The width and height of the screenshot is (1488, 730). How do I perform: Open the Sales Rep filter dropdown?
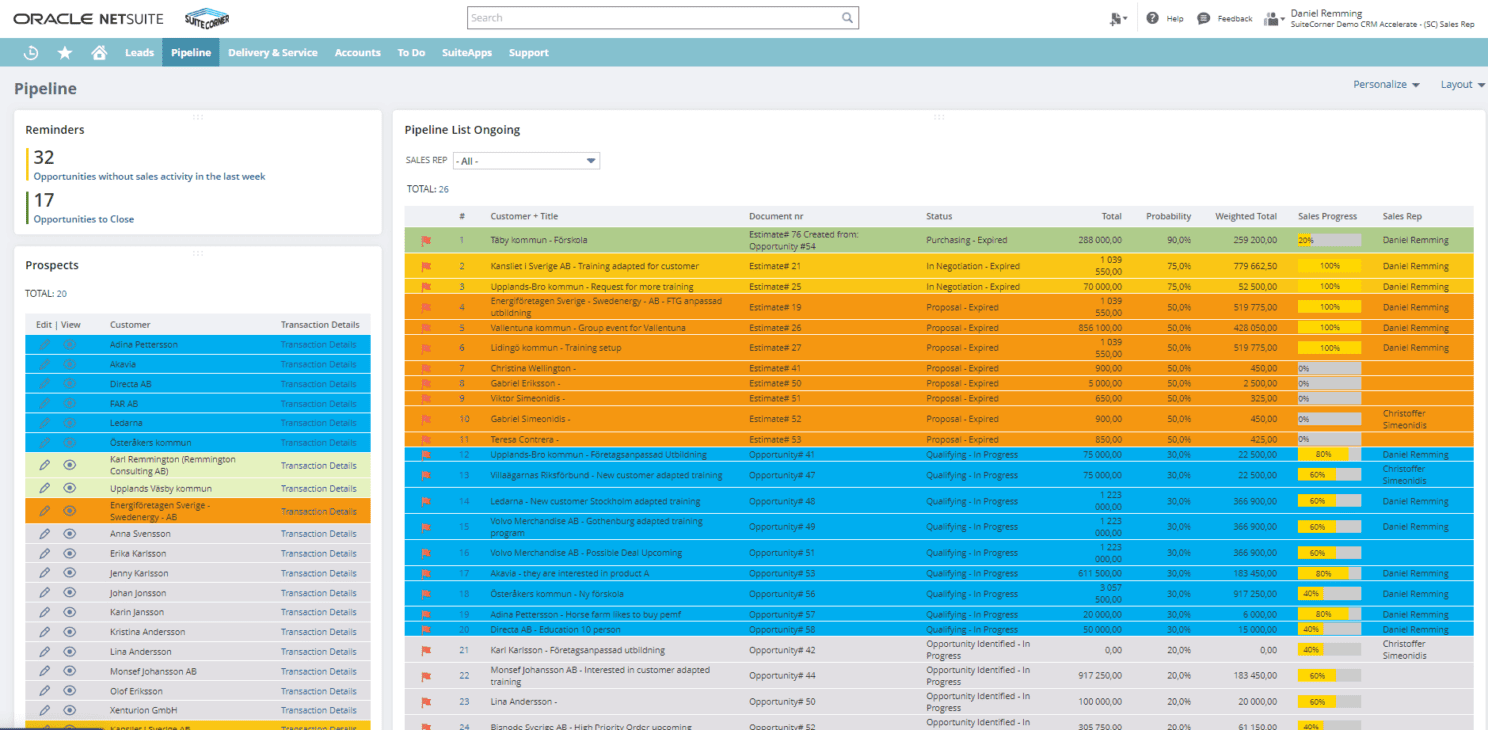pyautogui.click(x=526, y=161)
